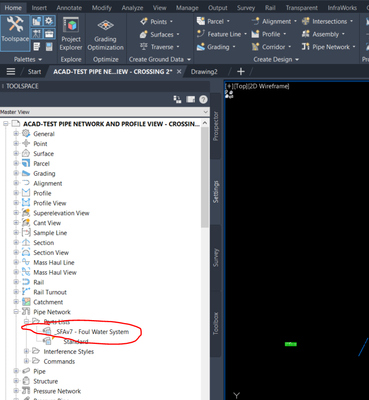Close the ACAD-TEST drawing tab
Screen dimensions: 369x400
179,72
